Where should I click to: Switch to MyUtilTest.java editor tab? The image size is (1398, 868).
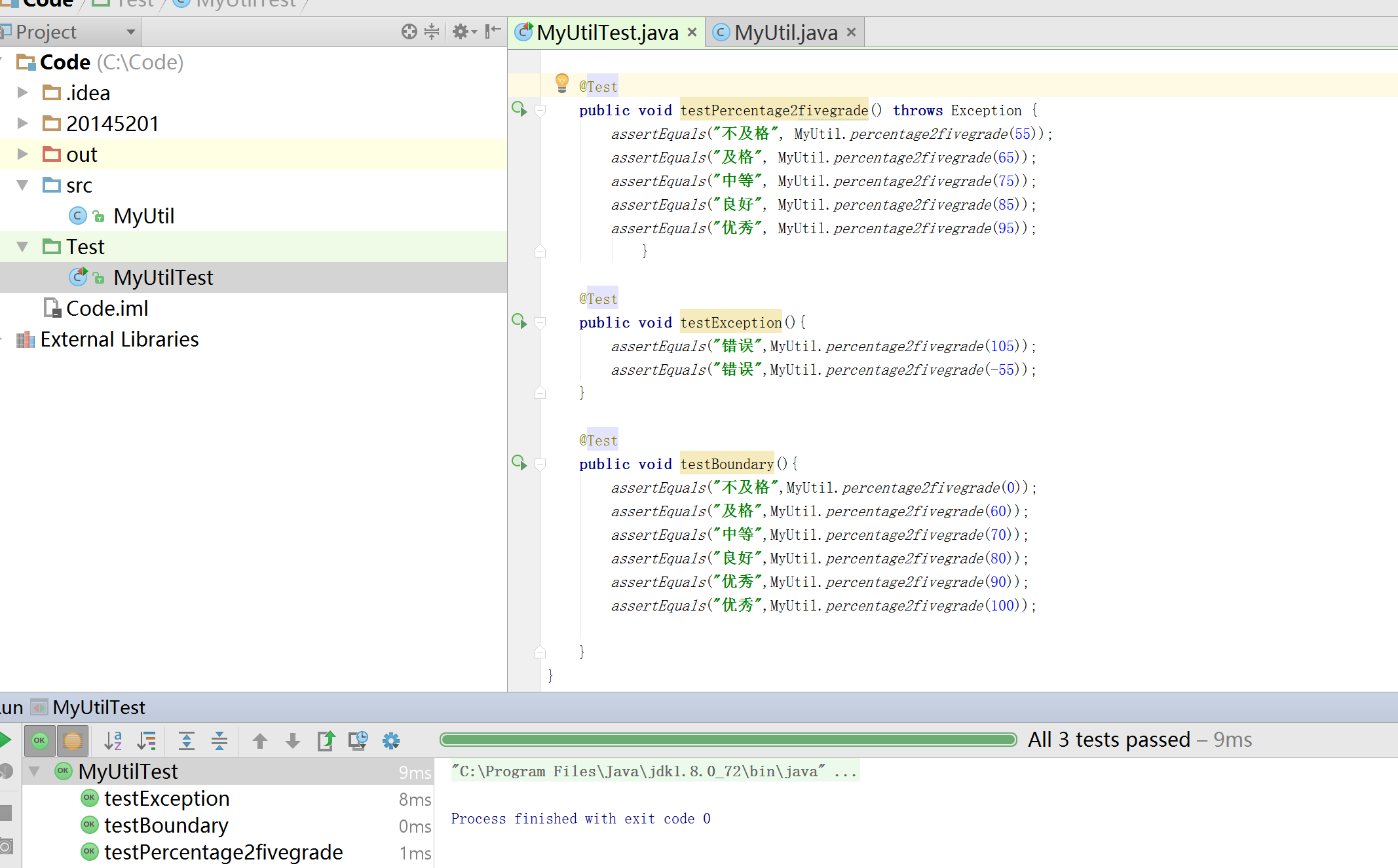(607, 32)
